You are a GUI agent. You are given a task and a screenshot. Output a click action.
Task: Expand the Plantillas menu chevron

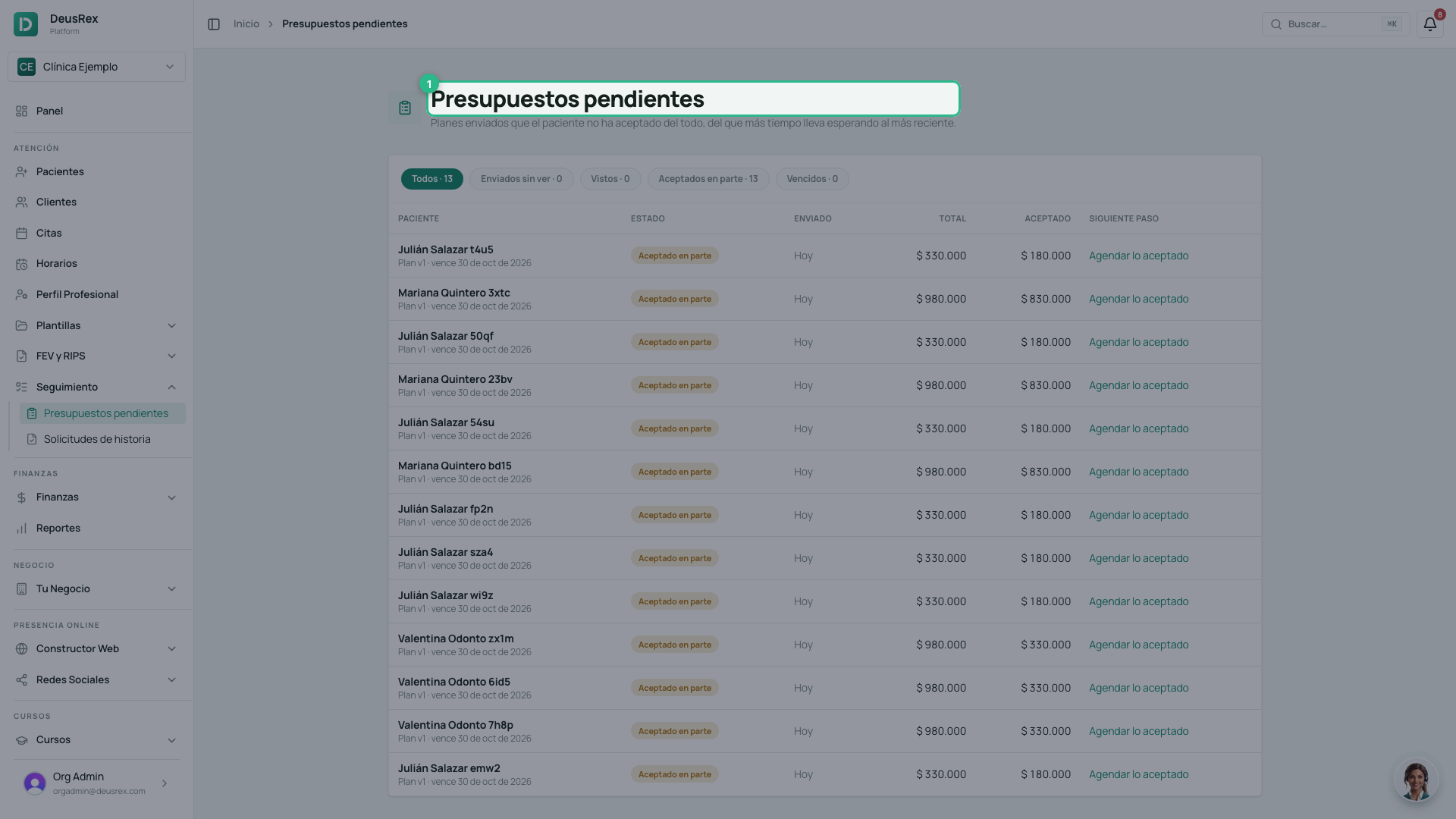[171, 326]
